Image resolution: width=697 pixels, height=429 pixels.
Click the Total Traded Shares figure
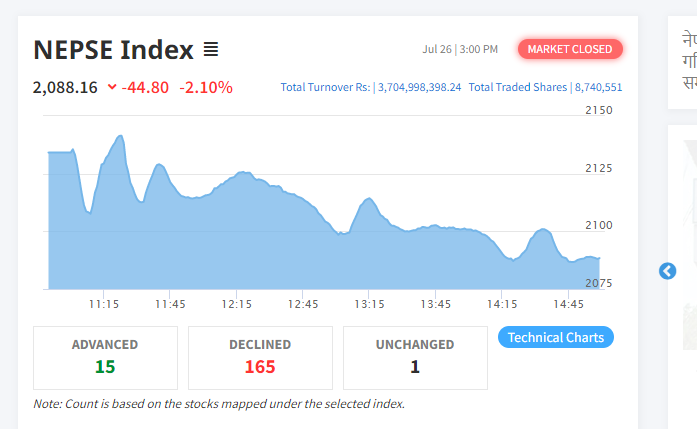coord(598,88)
